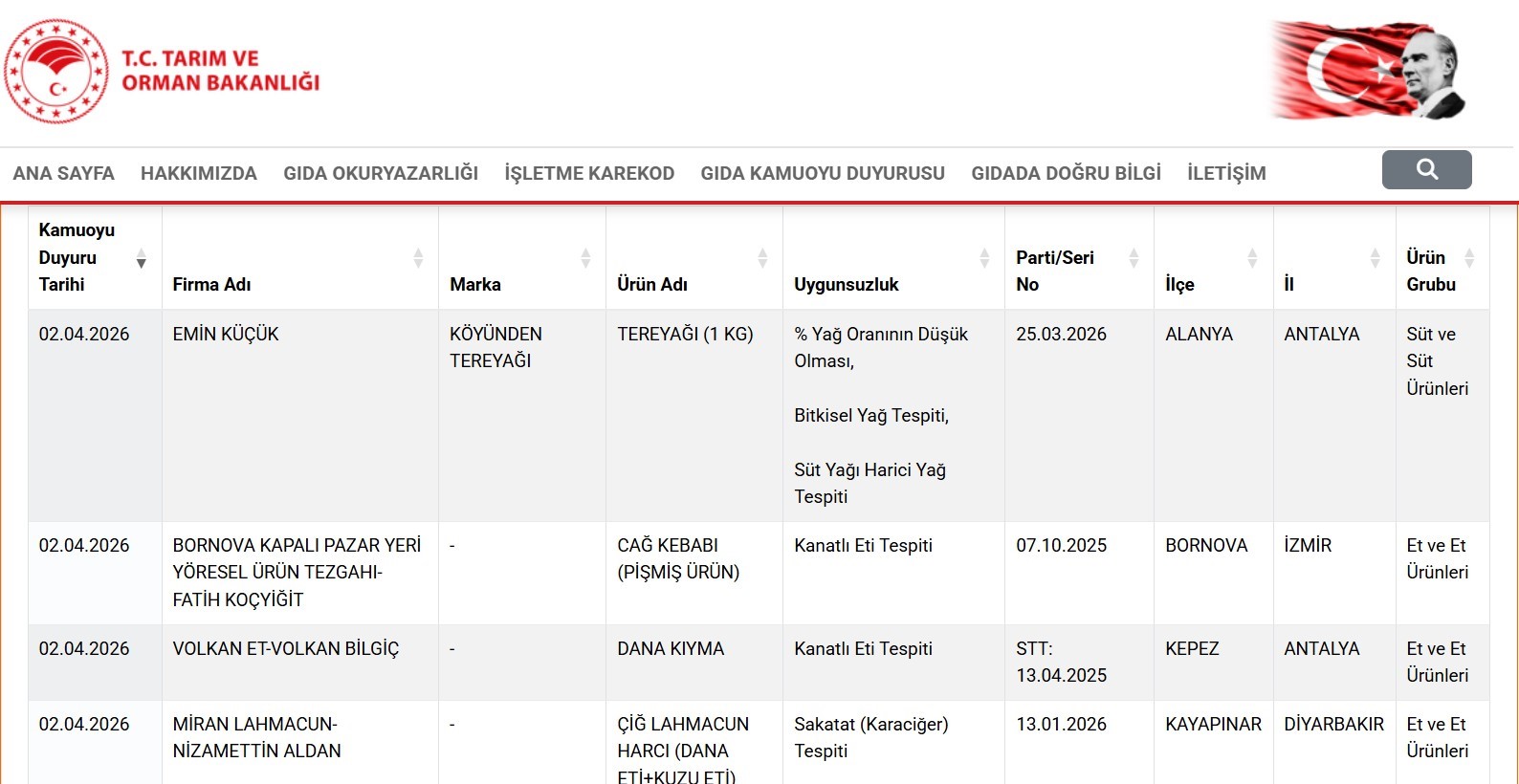Go to GIDA OKURYAZARLIĞI page
The width and height of the screenshot is (1519, 784).
tap(381, 173)
